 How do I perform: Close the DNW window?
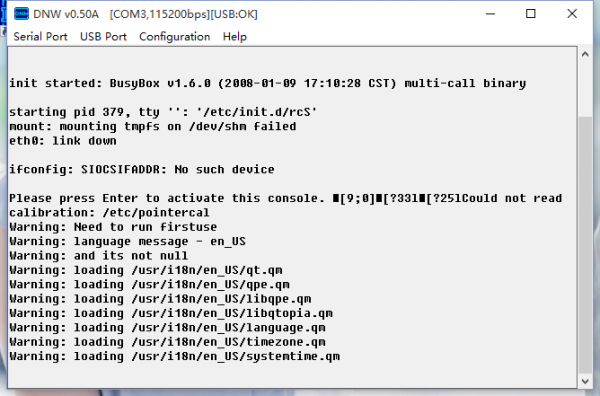[x=572, y=14]
